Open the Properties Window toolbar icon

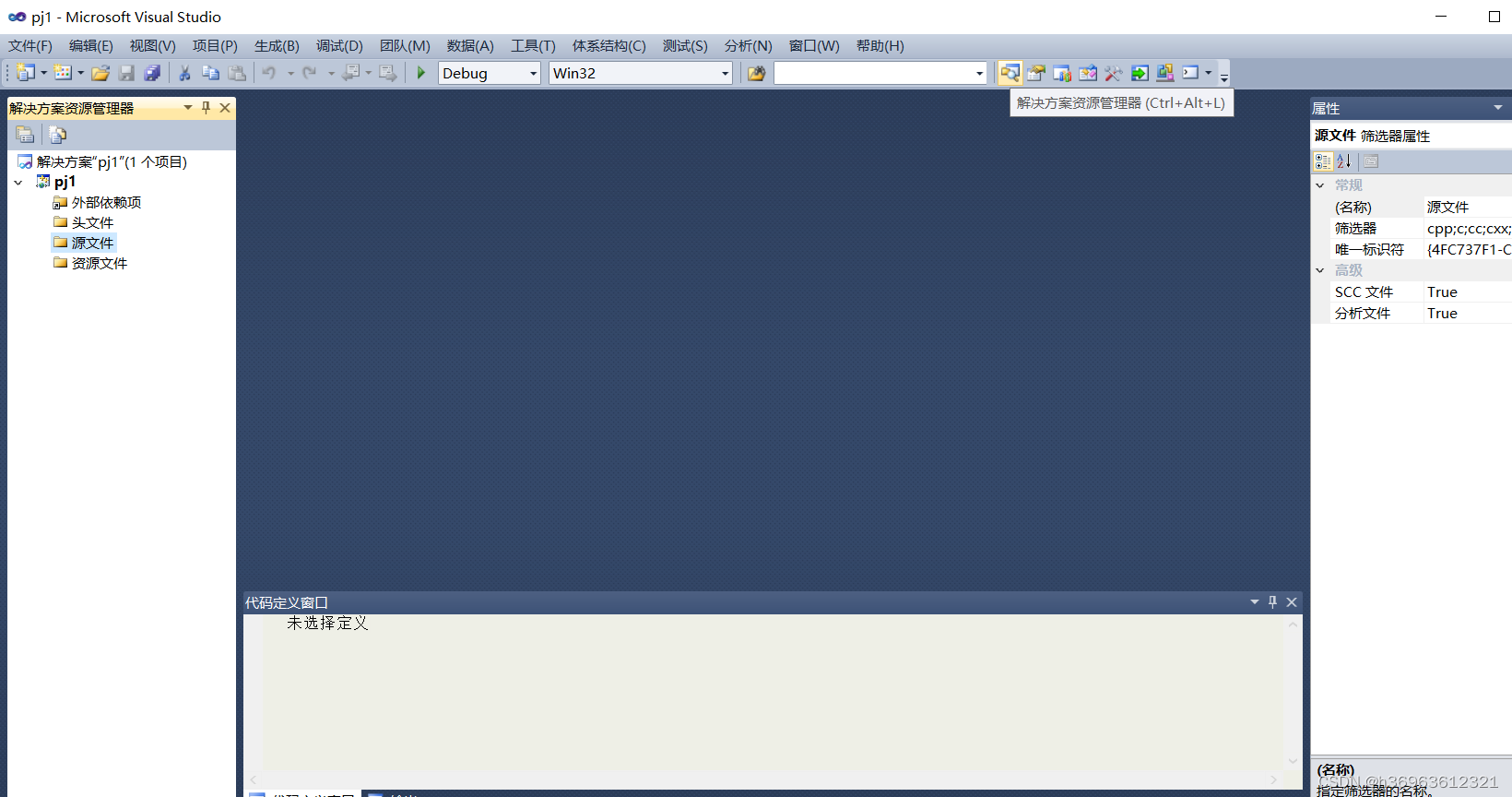coord(1036,73)
